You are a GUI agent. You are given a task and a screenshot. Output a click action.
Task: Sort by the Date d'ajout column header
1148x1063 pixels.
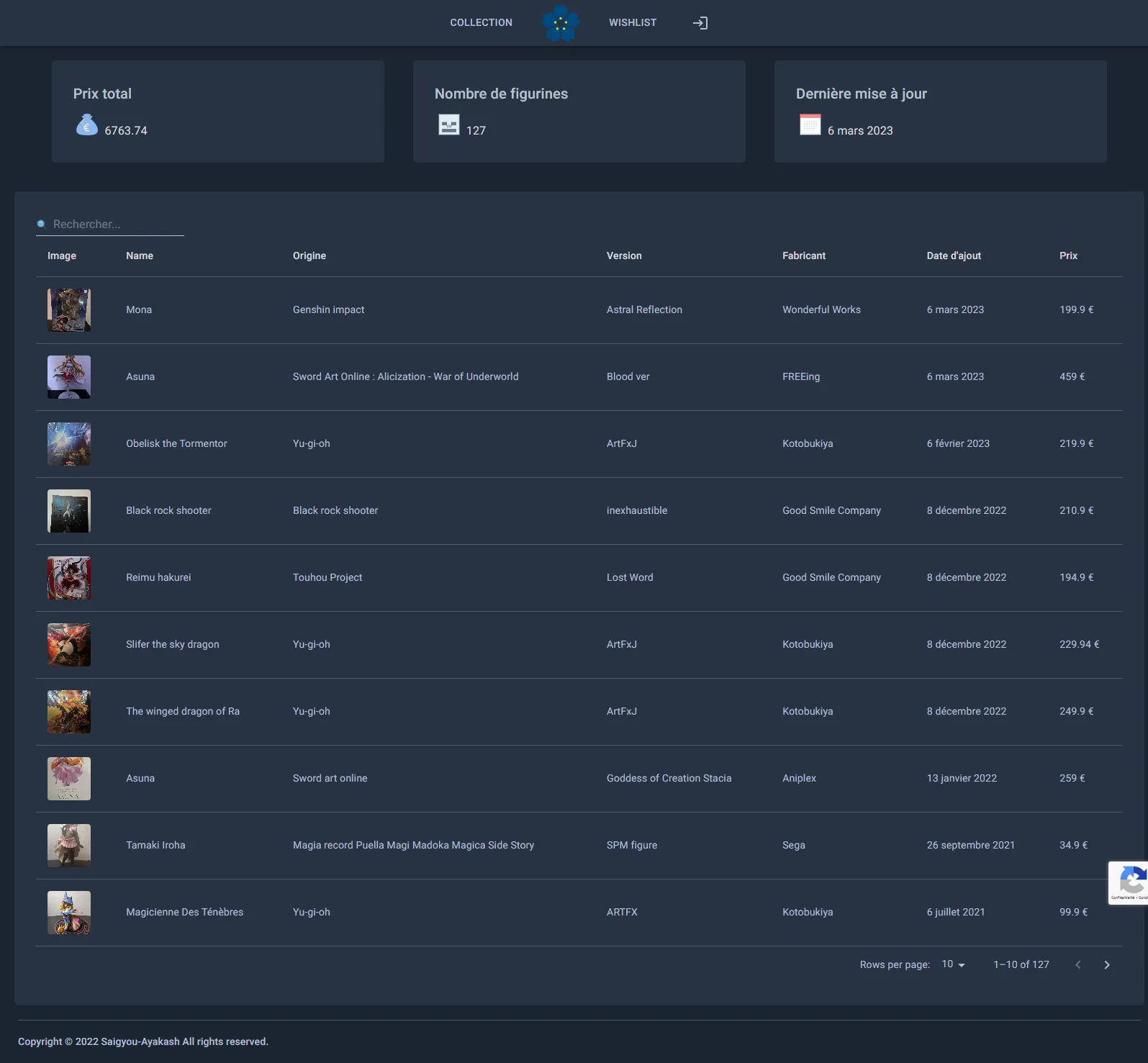coord(954,256)
